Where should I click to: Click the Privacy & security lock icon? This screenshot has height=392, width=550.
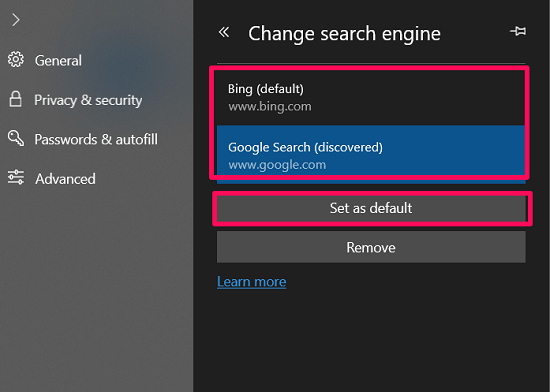pos(15,99)
